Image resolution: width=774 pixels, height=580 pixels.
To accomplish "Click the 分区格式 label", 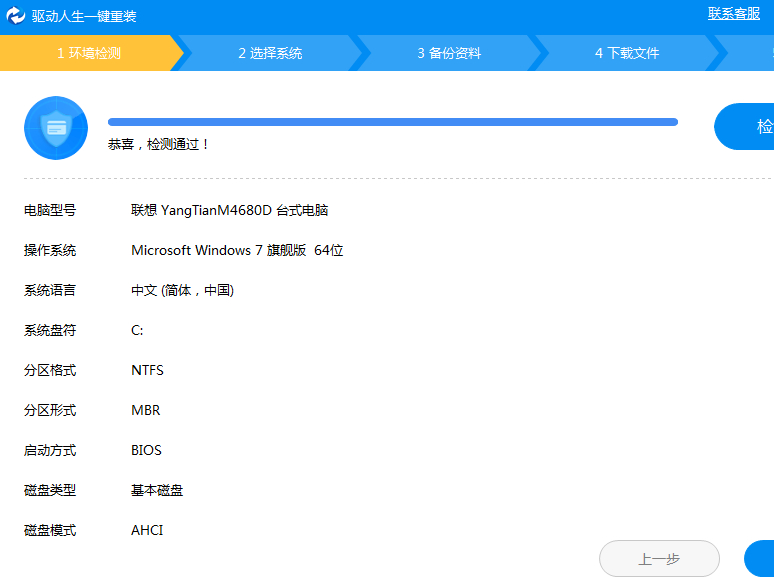I will (50, 370).
